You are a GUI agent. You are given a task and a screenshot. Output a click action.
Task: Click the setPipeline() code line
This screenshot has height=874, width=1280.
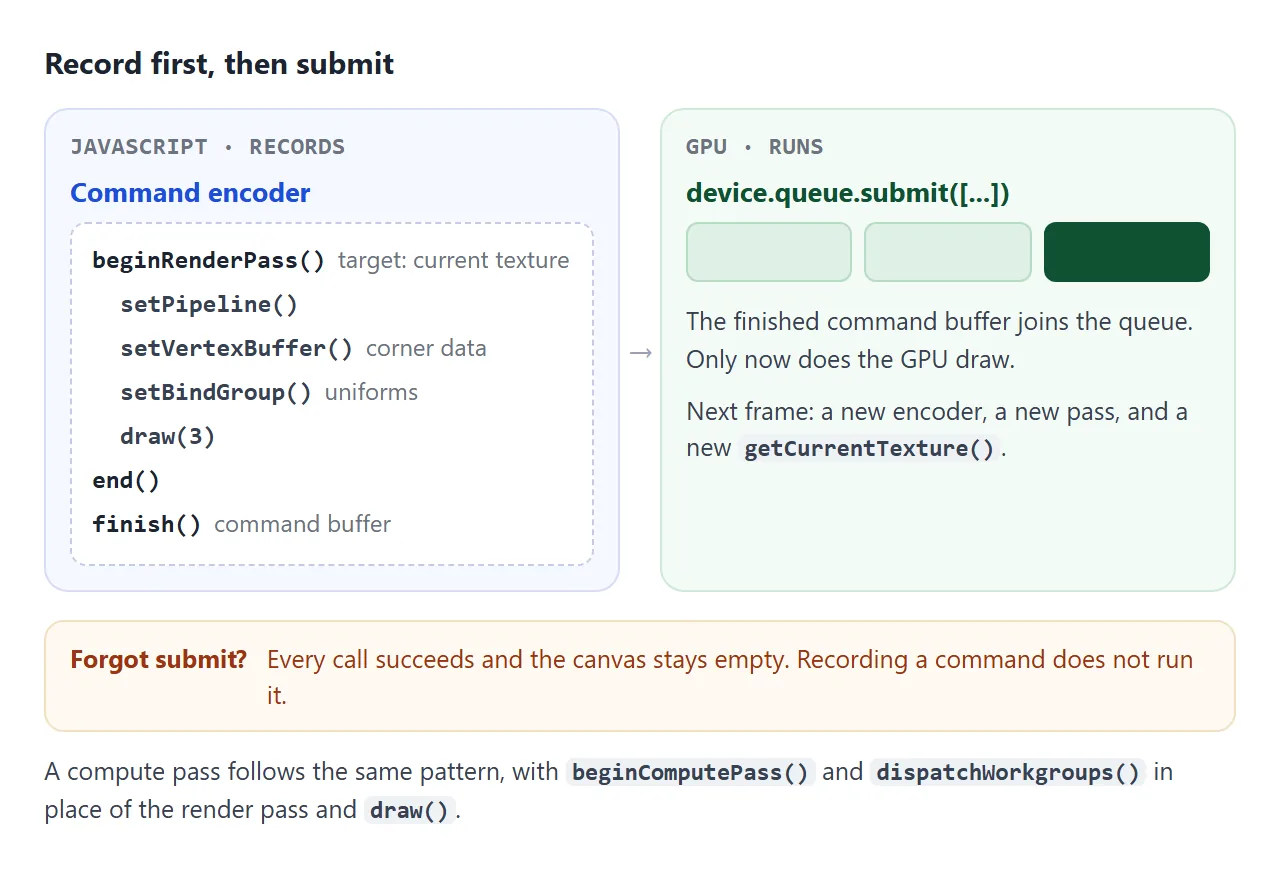tap(209, 305)
